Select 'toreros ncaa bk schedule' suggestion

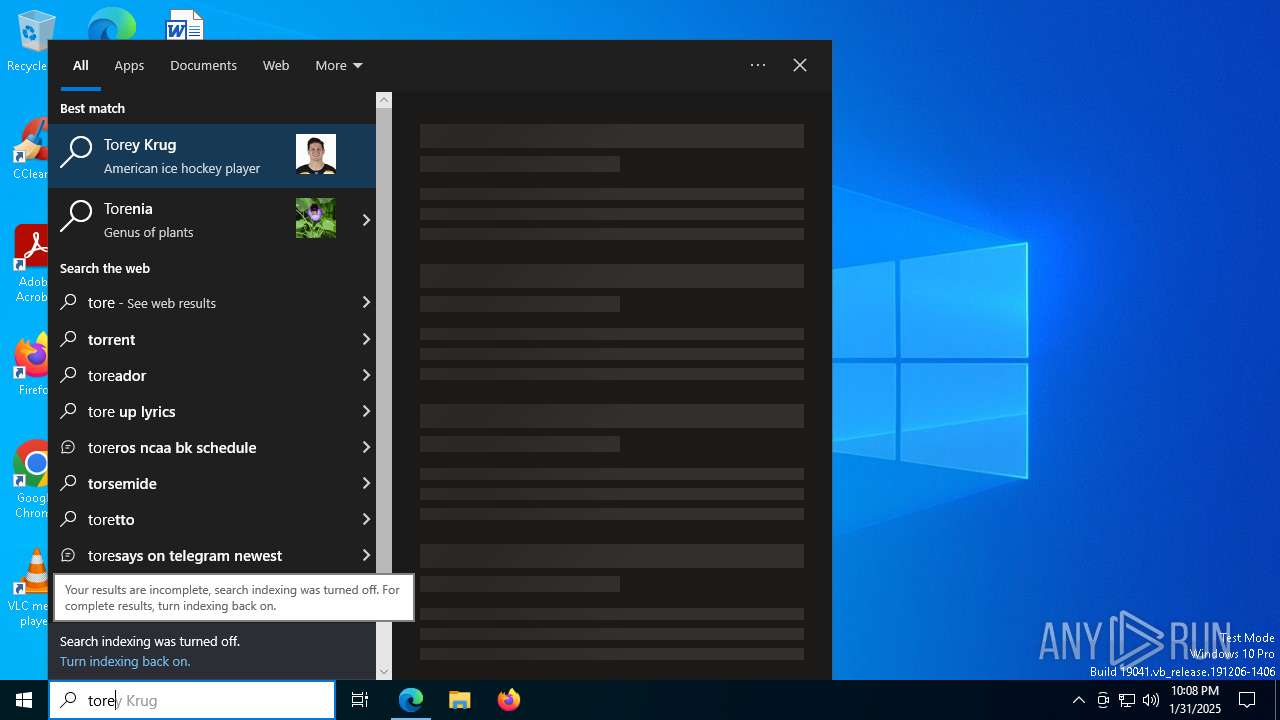pos(202,447)
